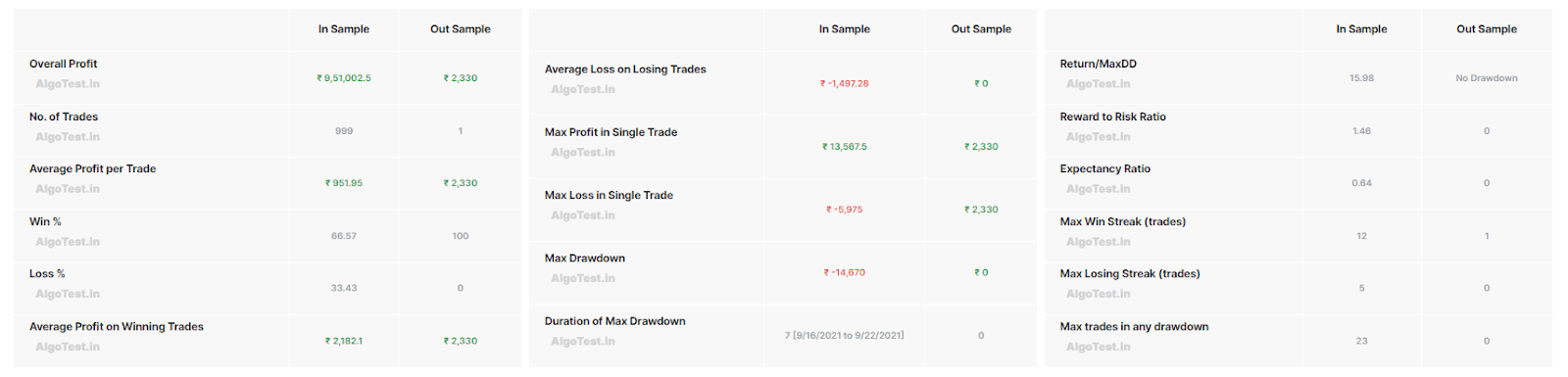Image resolution: width=1568 pixels, height=377 pixels.
Task: Click the Max Losing Streak (trades) label
Action: point(1130,273)
